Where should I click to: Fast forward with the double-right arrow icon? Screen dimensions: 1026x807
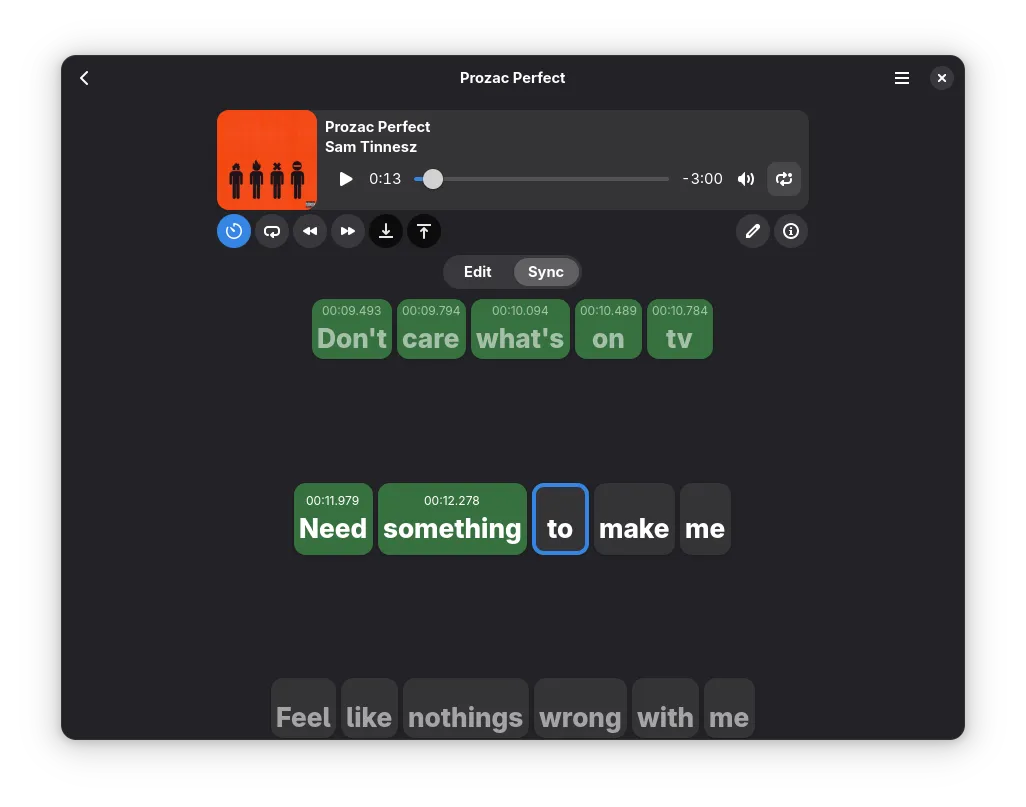[348, 231]
